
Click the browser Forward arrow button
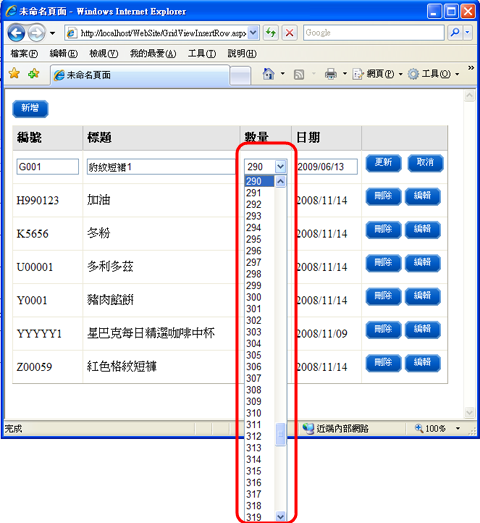click(x=36, y=33)
